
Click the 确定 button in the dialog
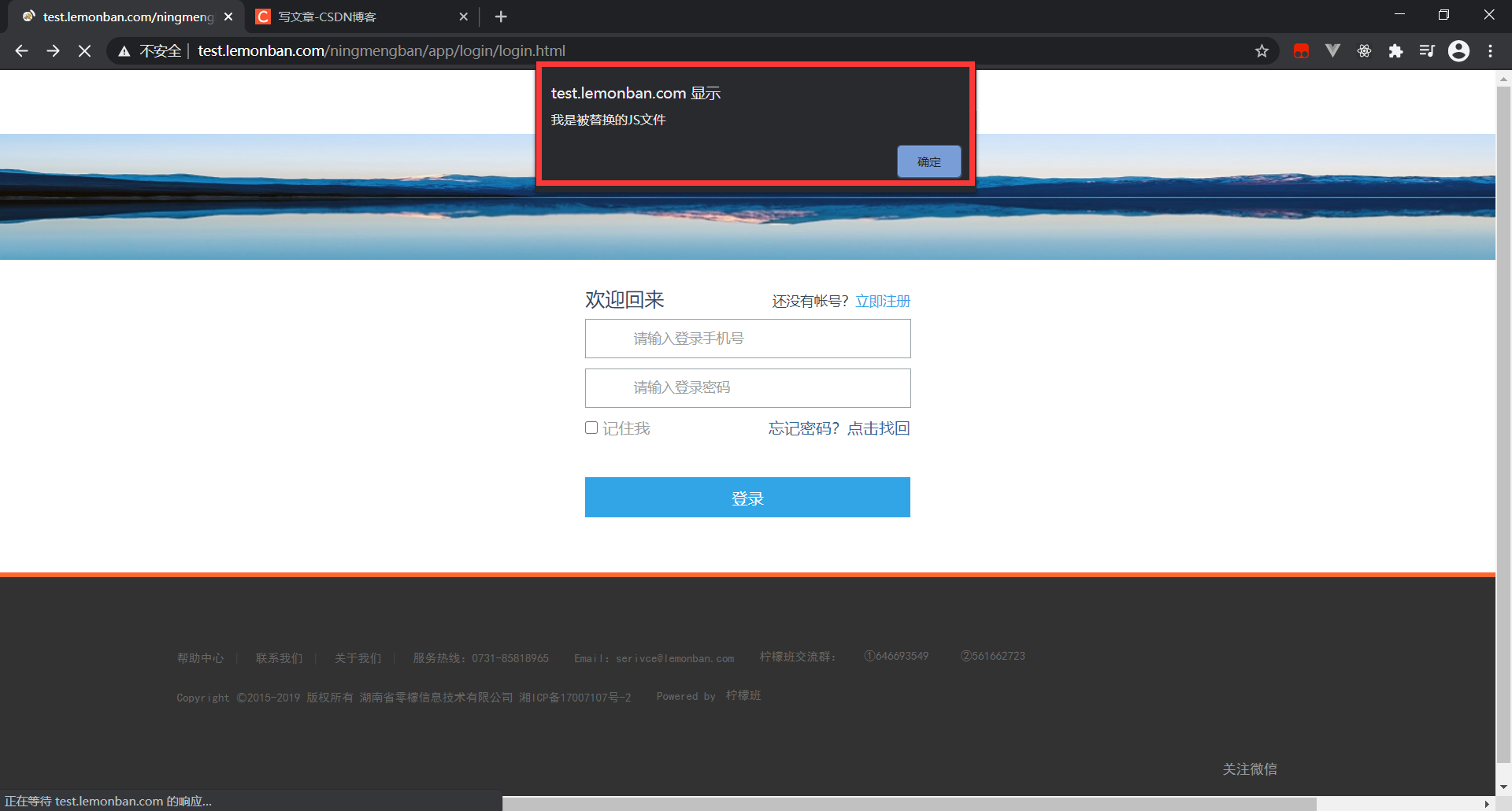coord(928,161)
